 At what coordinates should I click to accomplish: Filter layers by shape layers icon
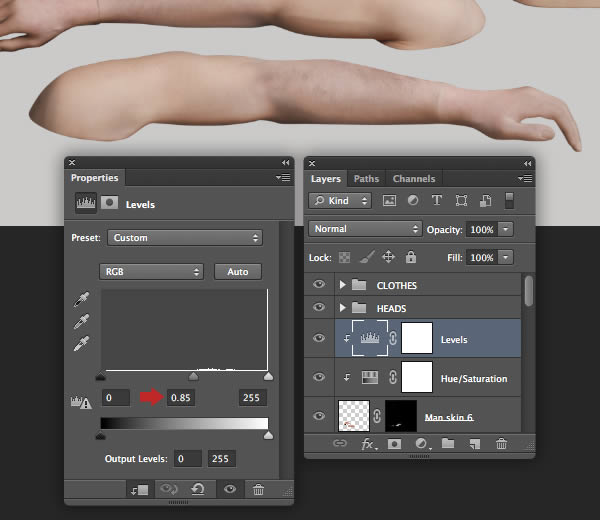pos(461,201)
